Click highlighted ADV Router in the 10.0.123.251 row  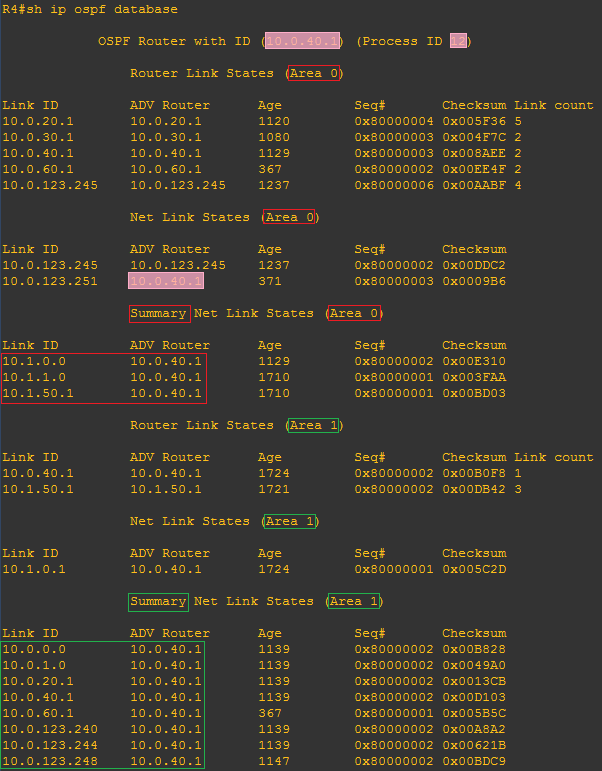click(x=166, y=281)
